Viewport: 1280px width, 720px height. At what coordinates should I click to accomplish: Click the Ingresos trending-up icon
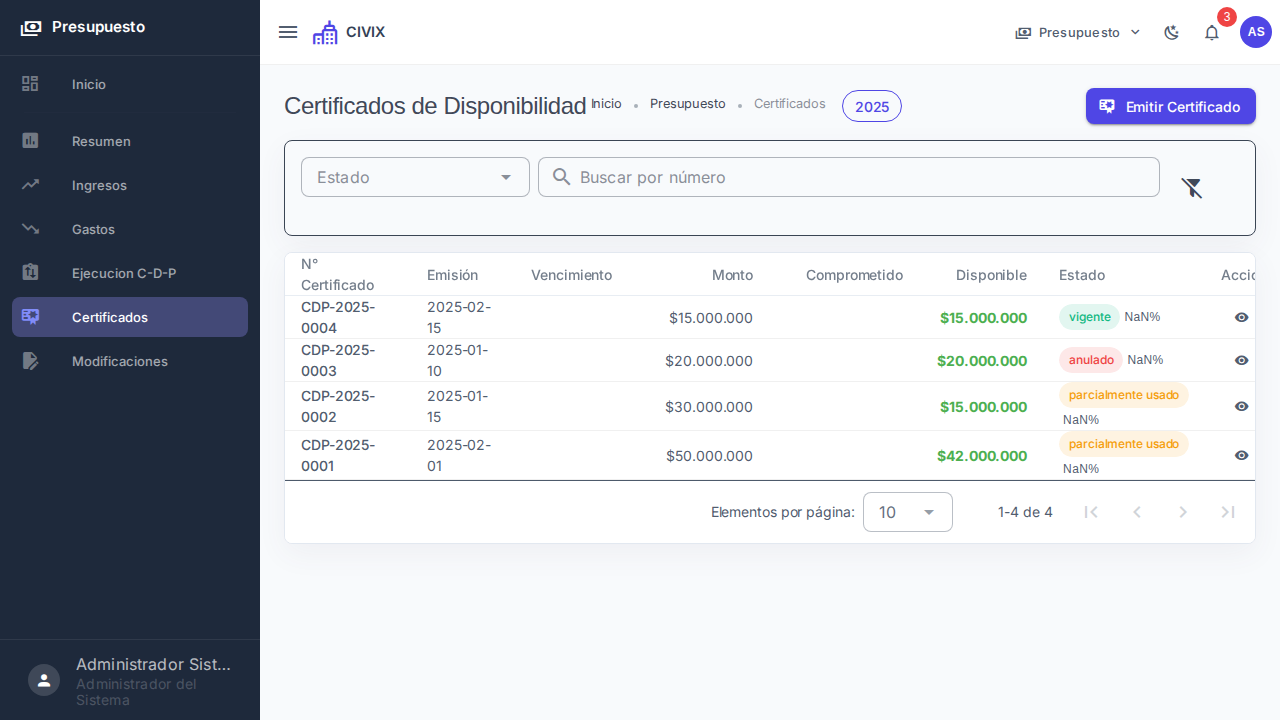(x=30, y=185)
